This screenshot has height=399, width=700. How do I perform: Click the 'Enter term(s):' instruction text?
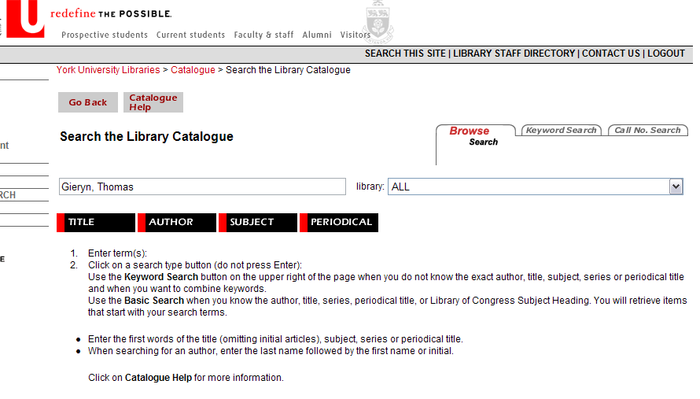pyautogui.click(x=117, y=254)
